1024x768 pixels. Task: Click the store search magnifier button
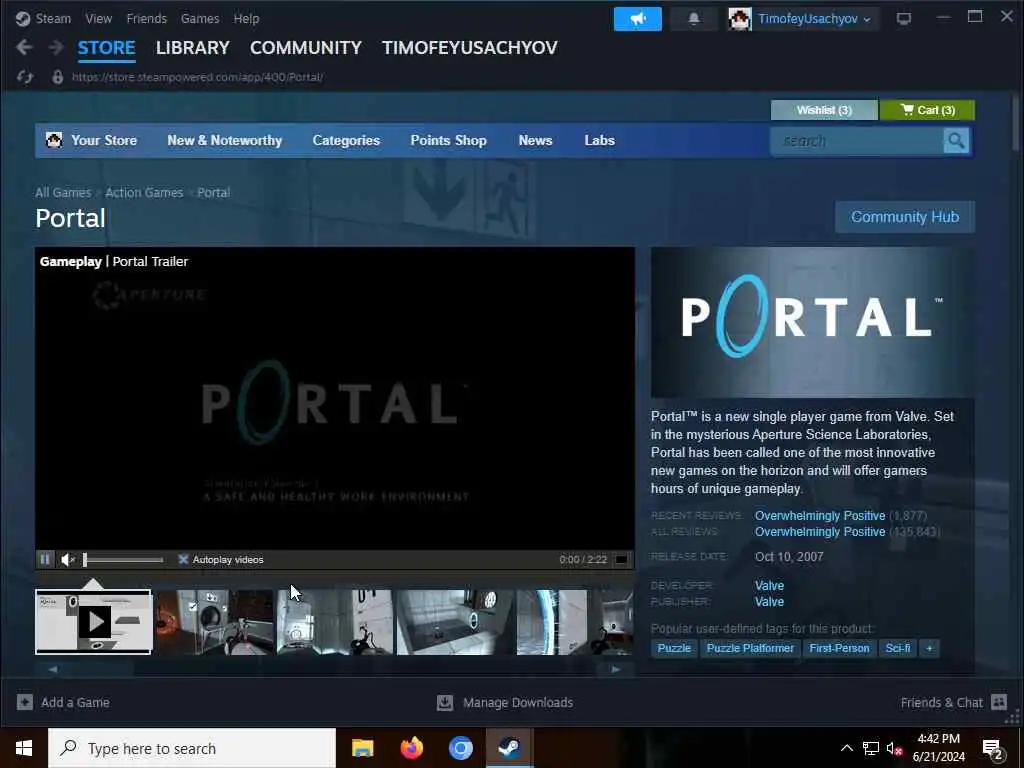(x=956, y=140)
